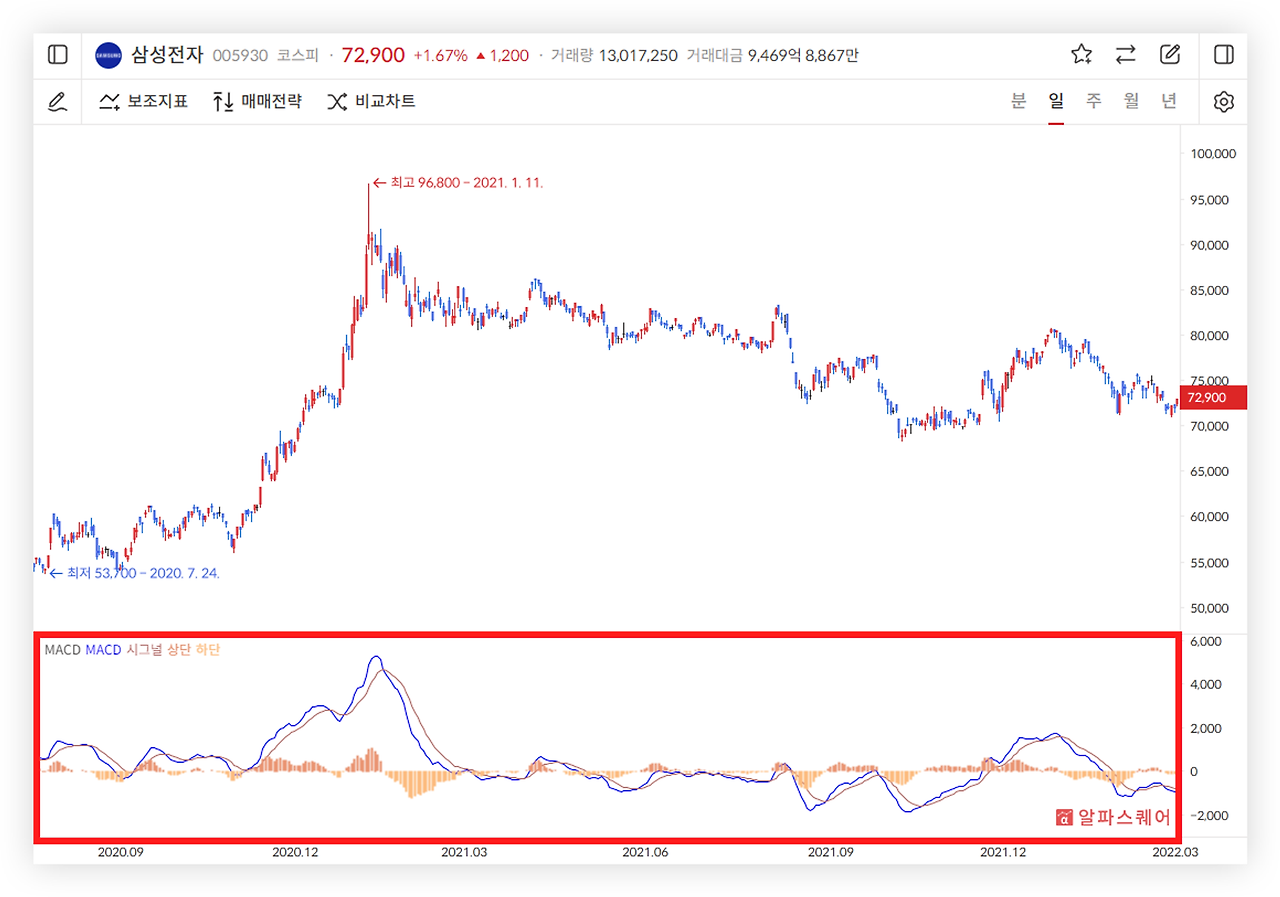Click the 100,000 price axis label

1214,154
